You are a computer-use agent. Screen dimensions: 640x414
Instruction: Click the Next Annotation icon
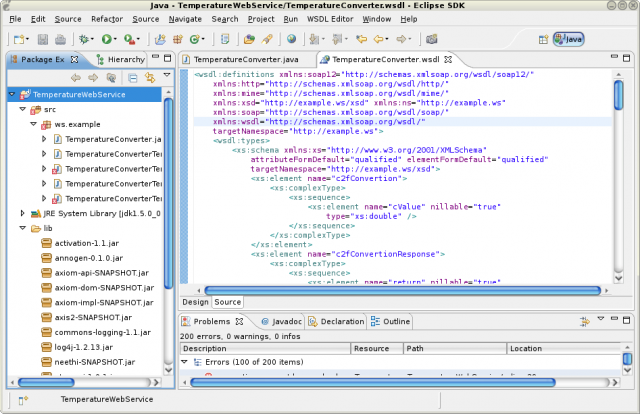(x=314, y=39)
